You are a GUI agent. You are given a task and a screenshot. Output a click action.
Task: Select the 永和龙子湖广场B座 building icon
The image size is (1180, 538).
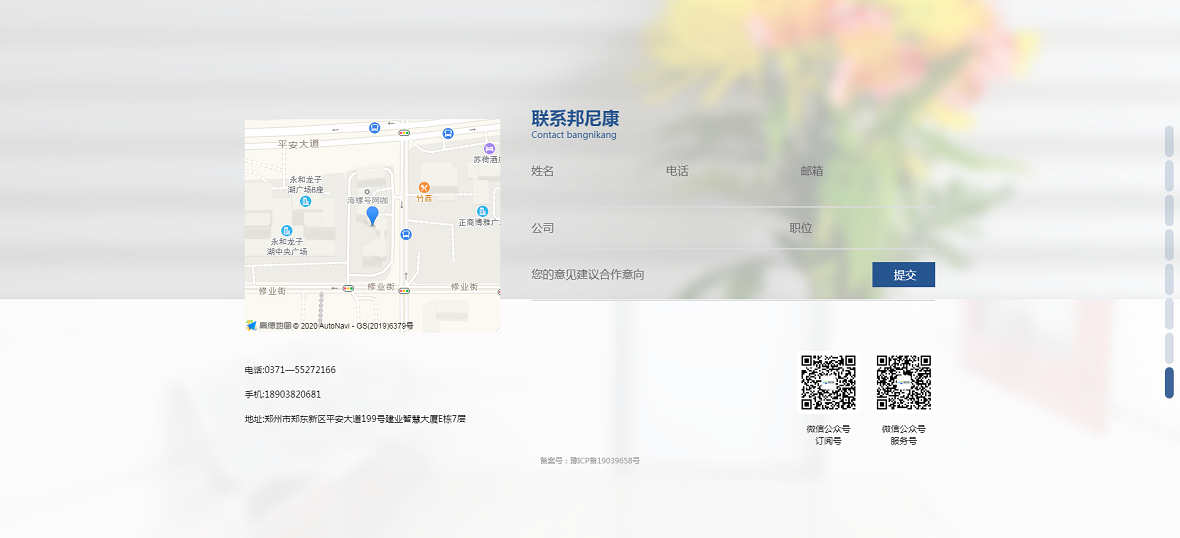305,201
